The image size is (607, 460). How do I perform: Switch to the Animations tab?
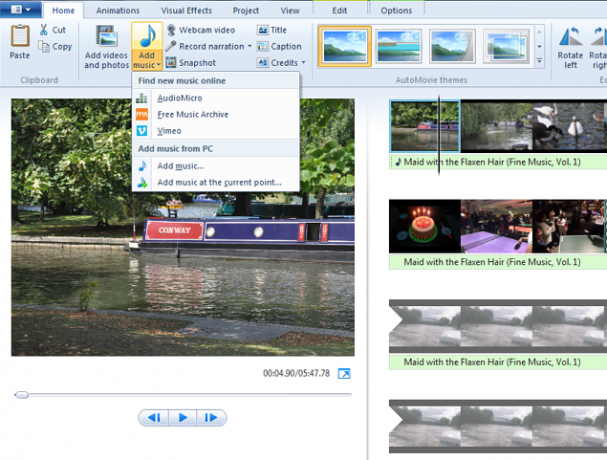click(x=118, y=10)
